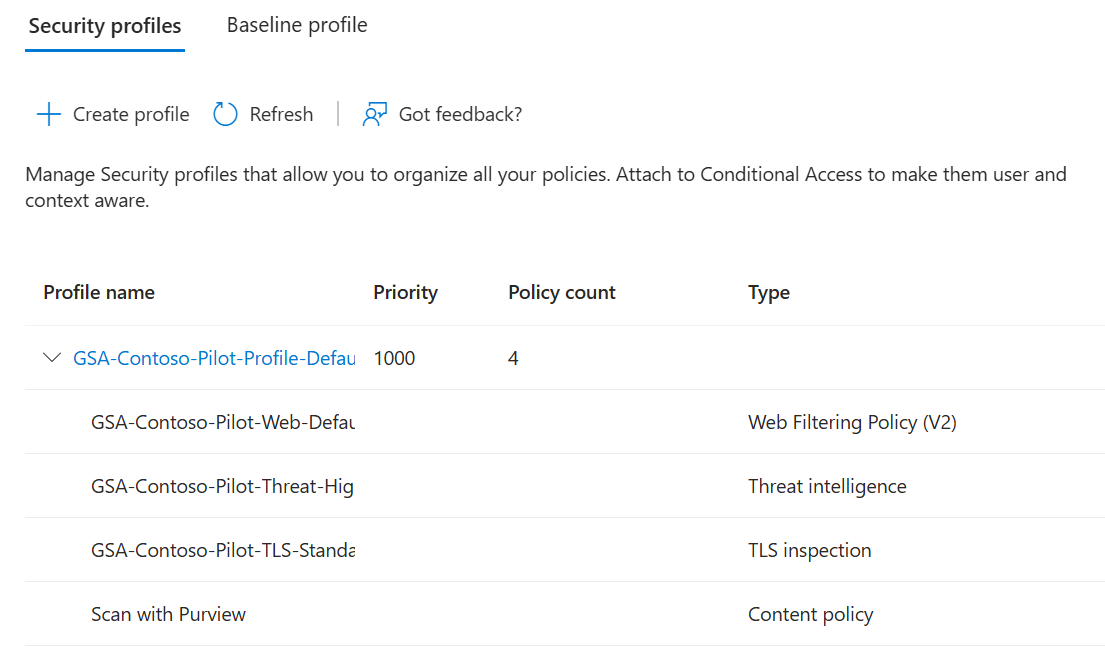Image resolution: width=1105 pixels, height=663 pixels.
Task: Open the GSA-Contoso-Pilot-Profile-Defau profile link
Action: 214,358
